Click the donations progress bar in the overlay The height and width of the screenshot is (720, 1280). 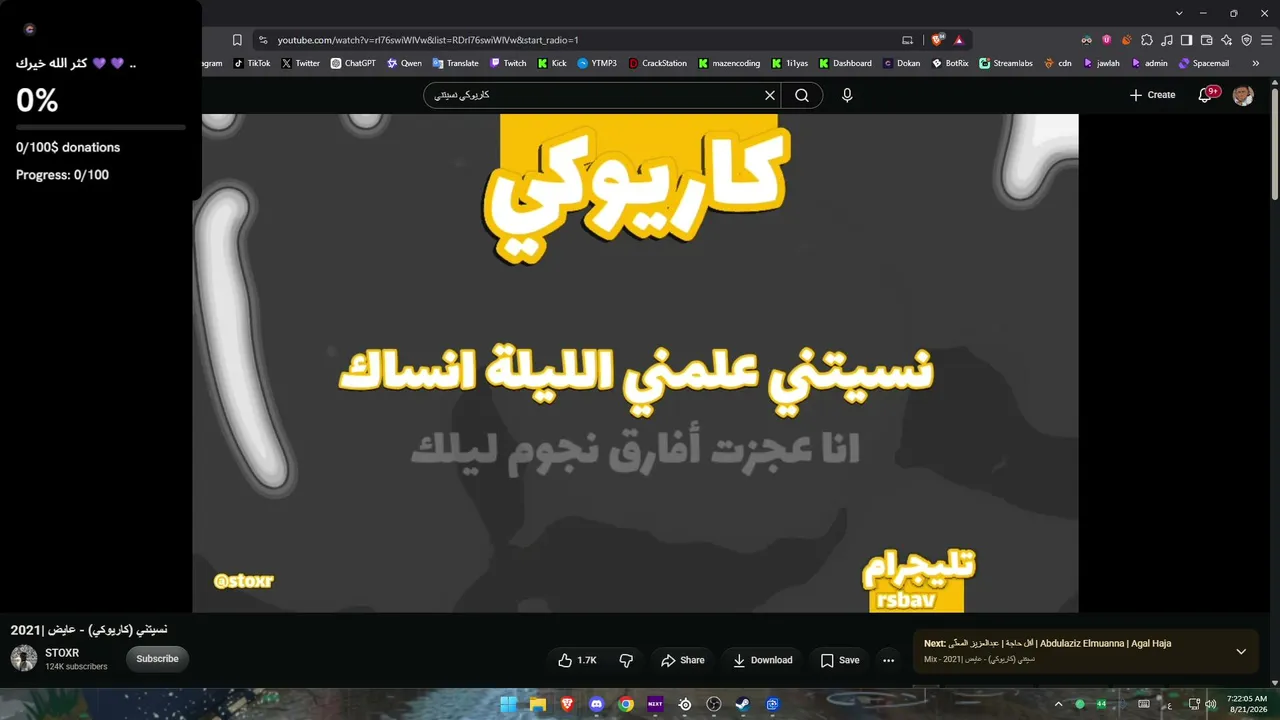click(x=101, y=127)
